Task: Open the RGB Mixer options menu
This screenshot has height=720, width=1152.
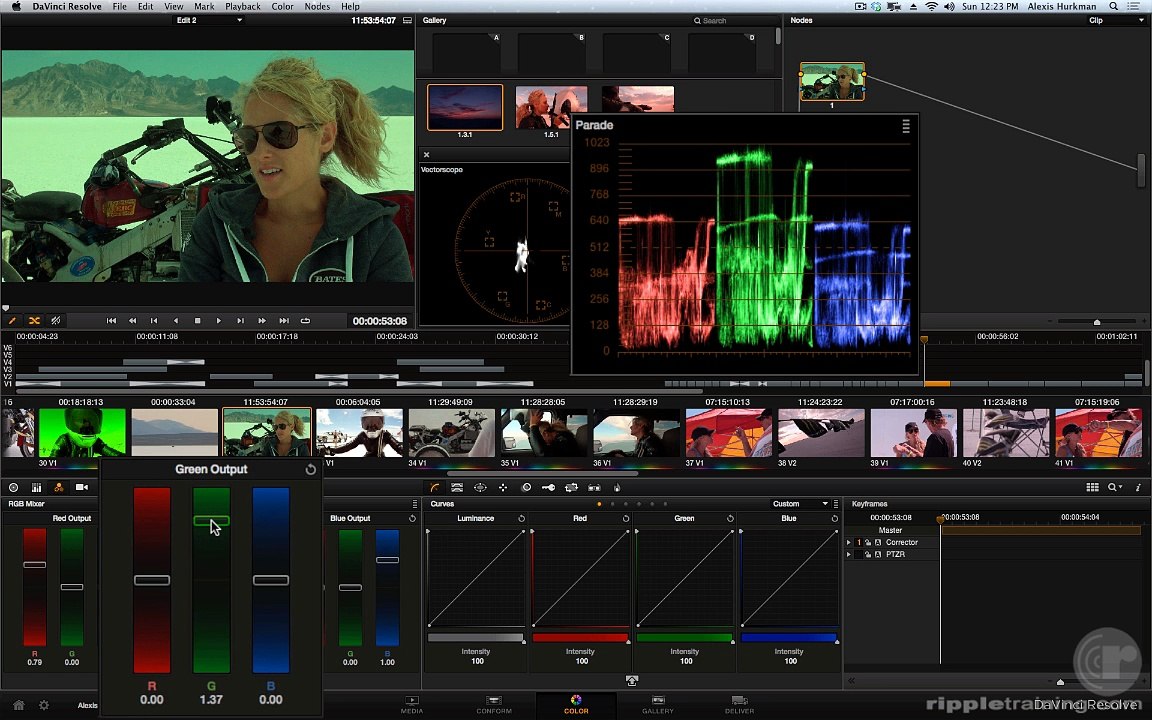Action: [415, 504]
